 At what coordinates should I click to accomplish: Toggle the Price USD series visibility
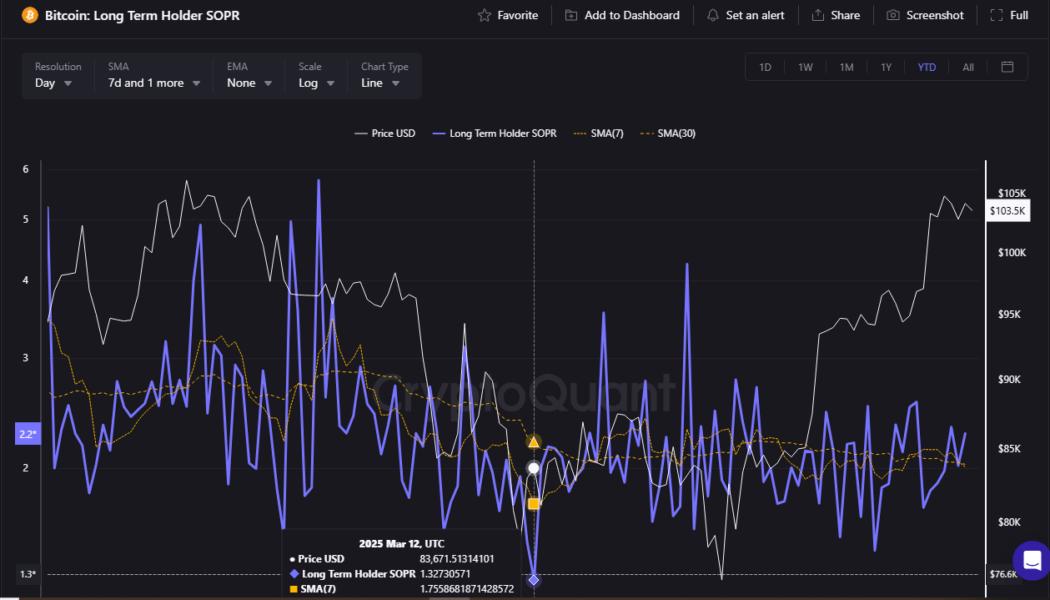pyautogui.click(x=384, y=132)
